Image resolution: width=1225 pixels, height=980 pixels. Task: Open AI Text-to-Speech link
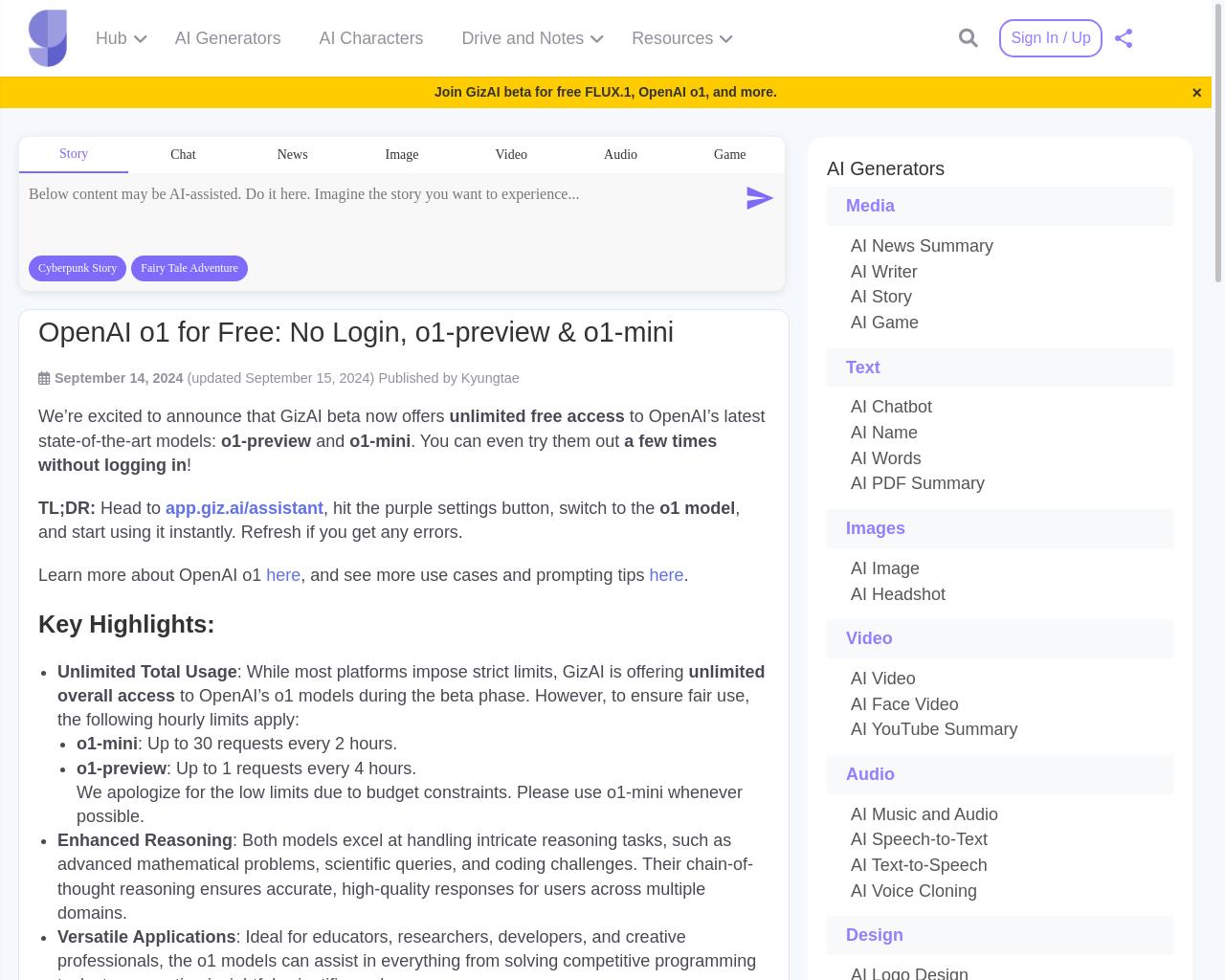click(x=919, y=865)
